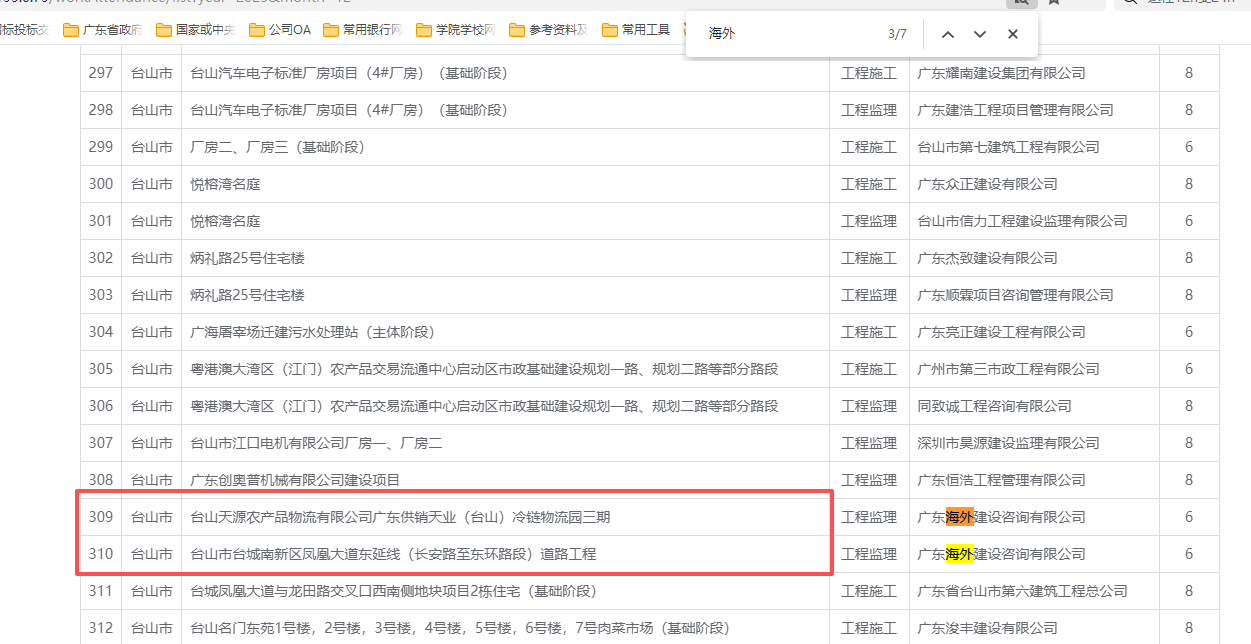
Task: Click company 广东耀南建设集团有限公司
Action: point(1001,73)
